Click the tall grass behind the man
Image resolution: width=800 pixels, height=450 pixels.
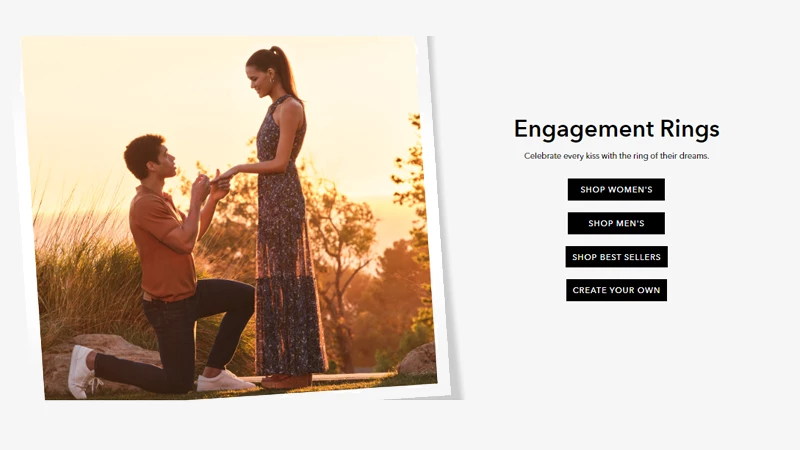(x=82, y=276)
